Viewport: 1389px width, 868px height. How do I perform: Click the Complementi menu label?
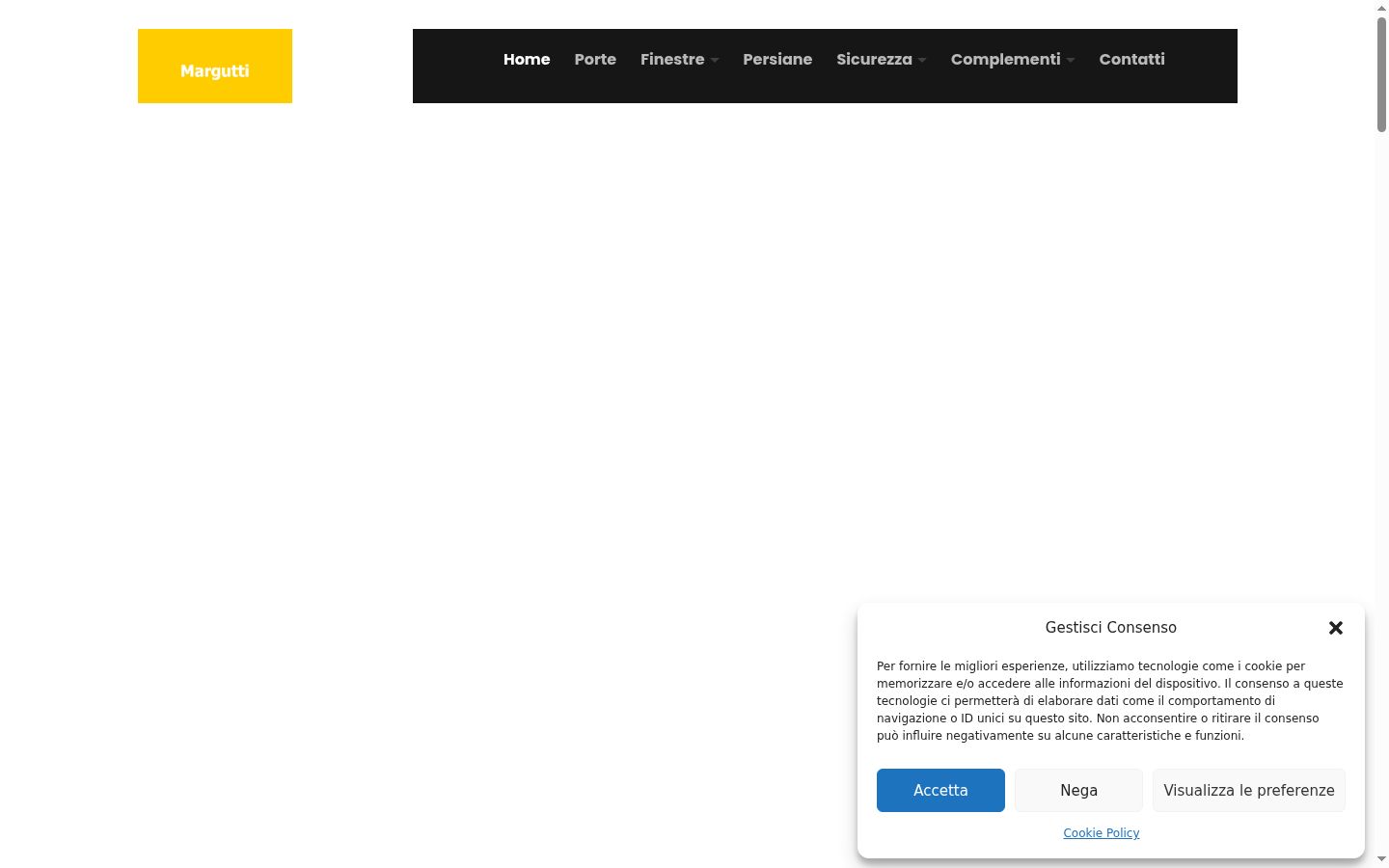click(1005, 59)
